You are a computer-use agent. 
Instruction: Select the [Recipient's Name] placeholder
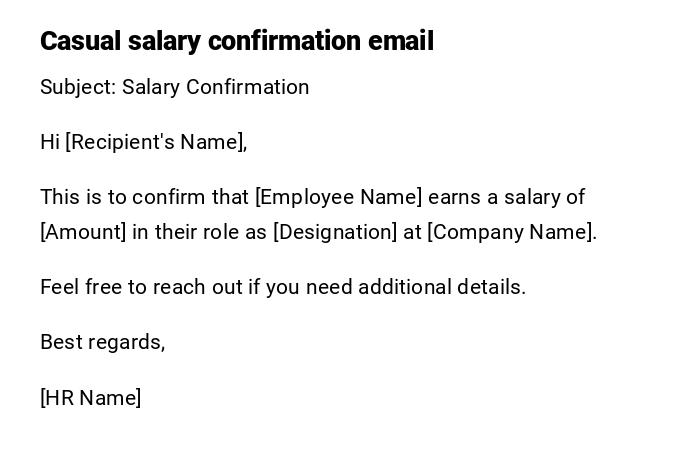pos(156,142)
